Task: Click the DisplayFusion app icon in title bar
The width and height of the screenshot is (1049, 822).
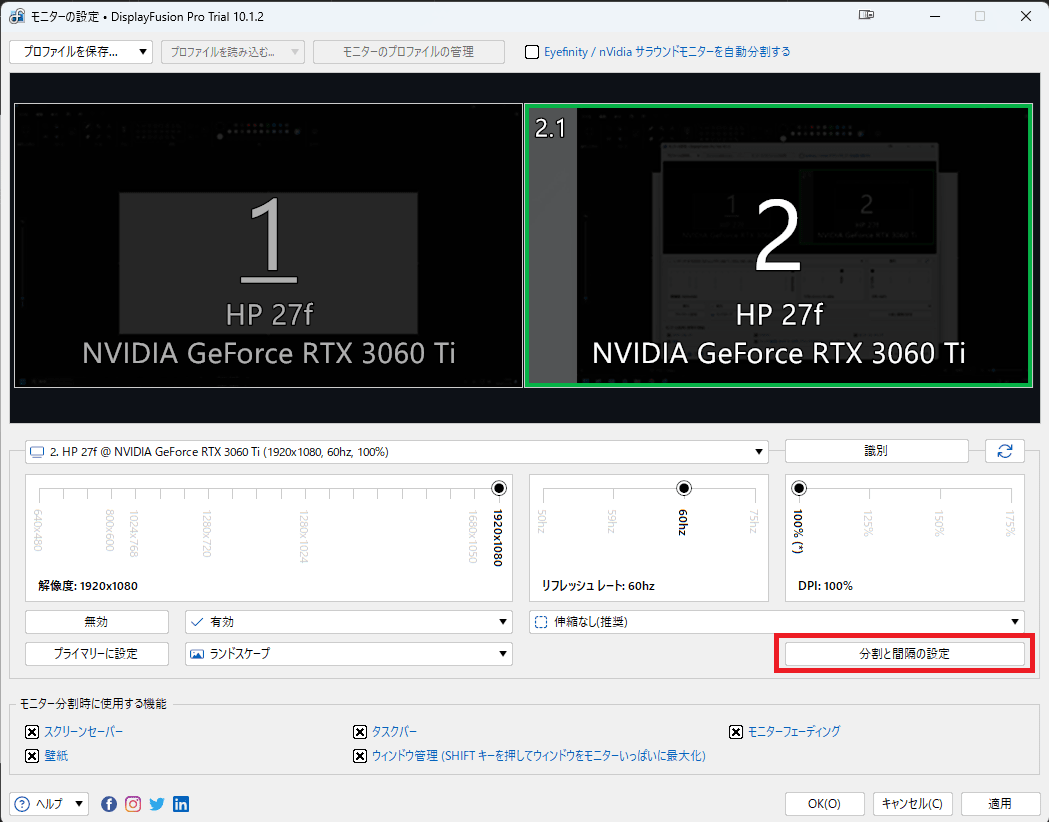Action: click(17, 16)
